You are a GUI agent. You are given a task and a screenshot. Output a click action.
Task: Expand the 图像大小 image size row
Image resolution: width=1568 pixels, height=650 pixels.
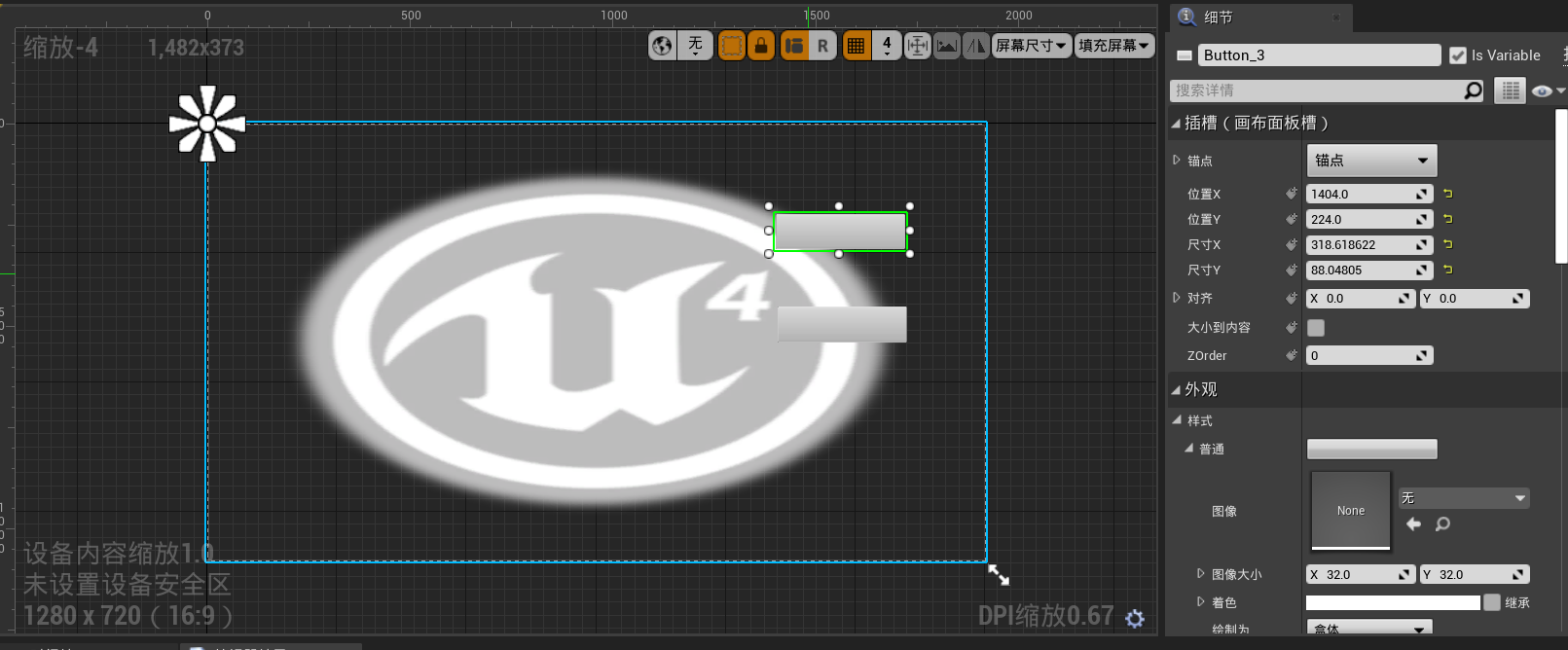click(1201, 574)
